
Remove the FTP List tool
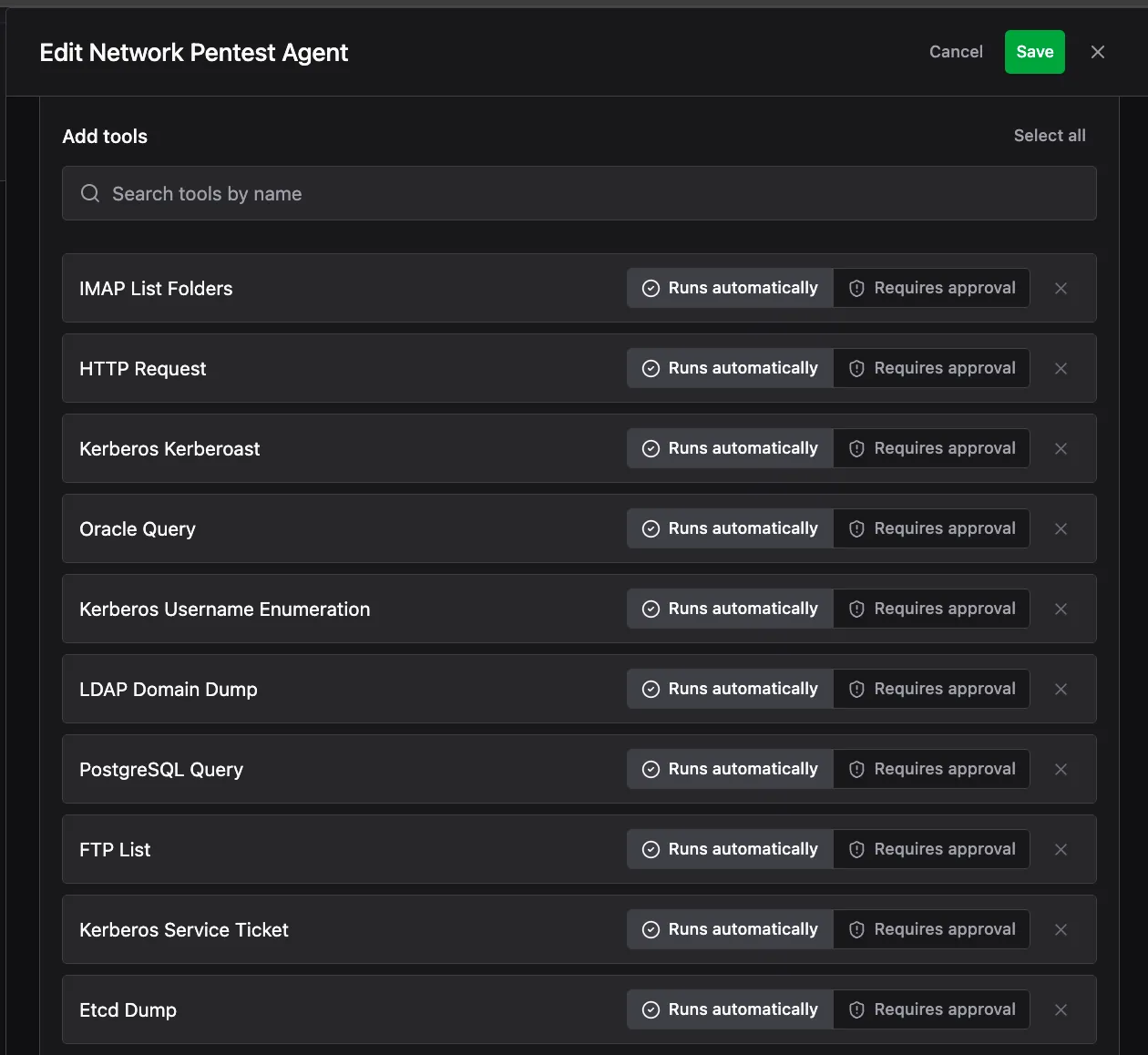pos(1061,849)
